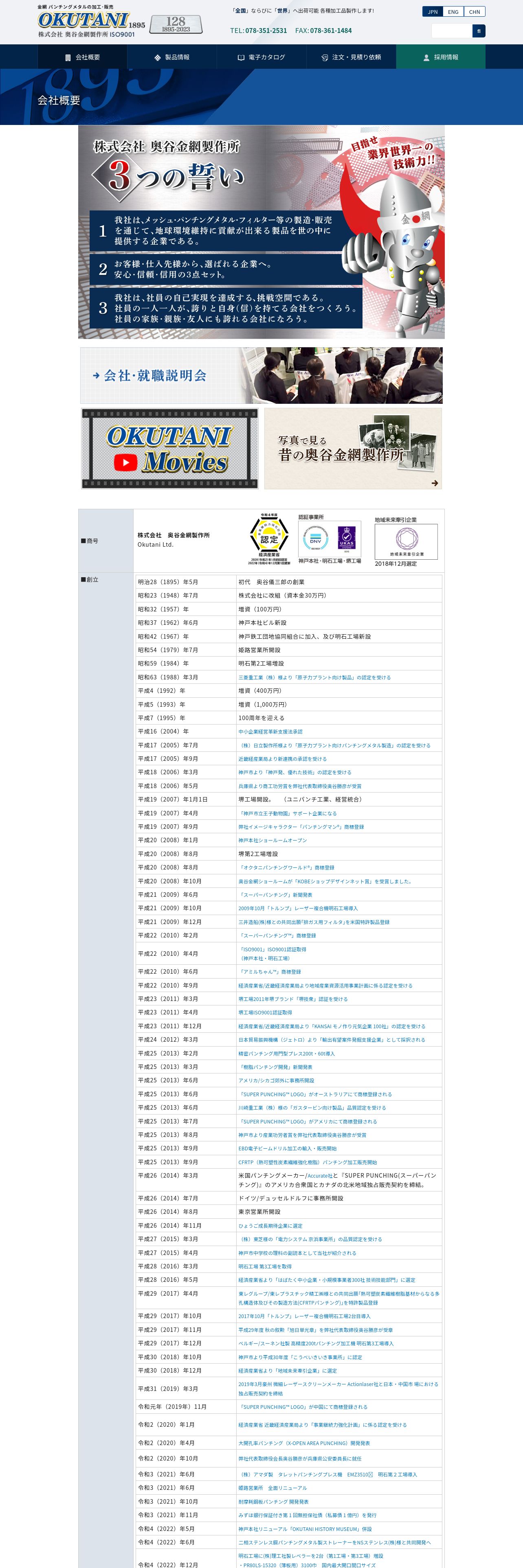Open KANSAI モノ作り元気企業 100社 link
Viewport: 523px width, 1568px height.
click(x=332, y=1026)
